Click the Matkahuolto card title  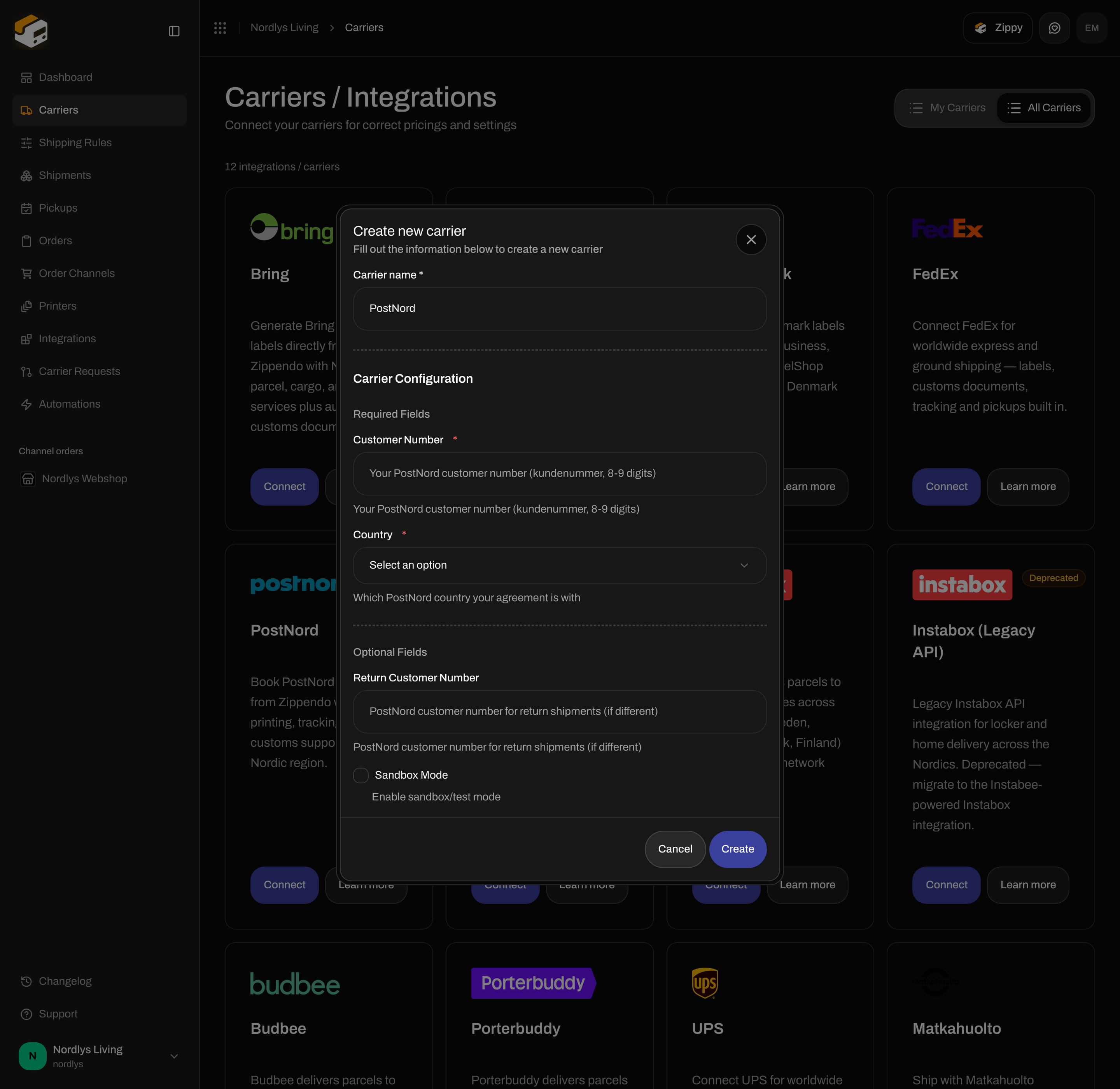pyautogui.click(x=956, y=1028)
